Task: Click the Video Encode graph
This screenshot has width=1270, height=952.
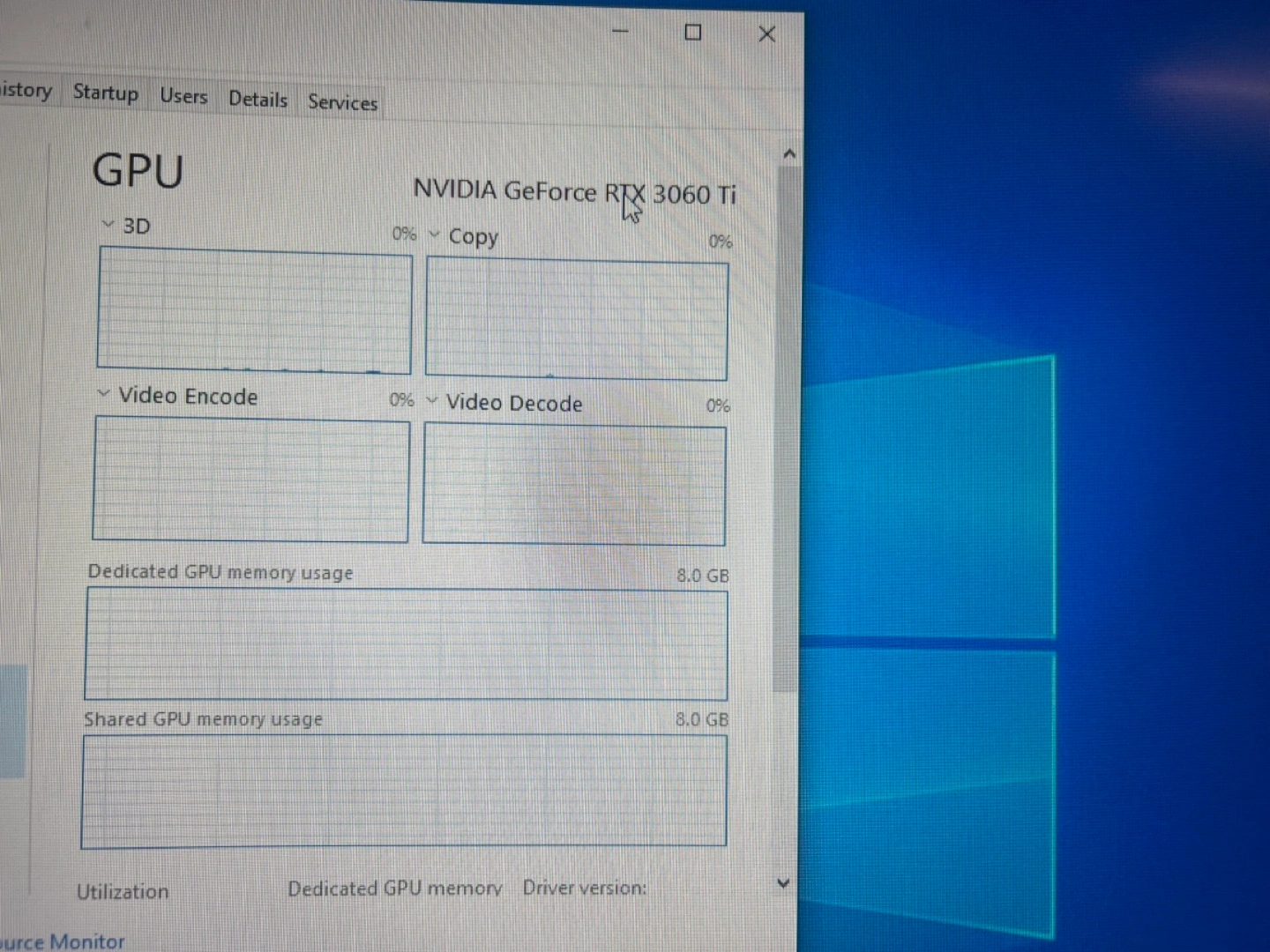Action: click(x=250, y=479)
